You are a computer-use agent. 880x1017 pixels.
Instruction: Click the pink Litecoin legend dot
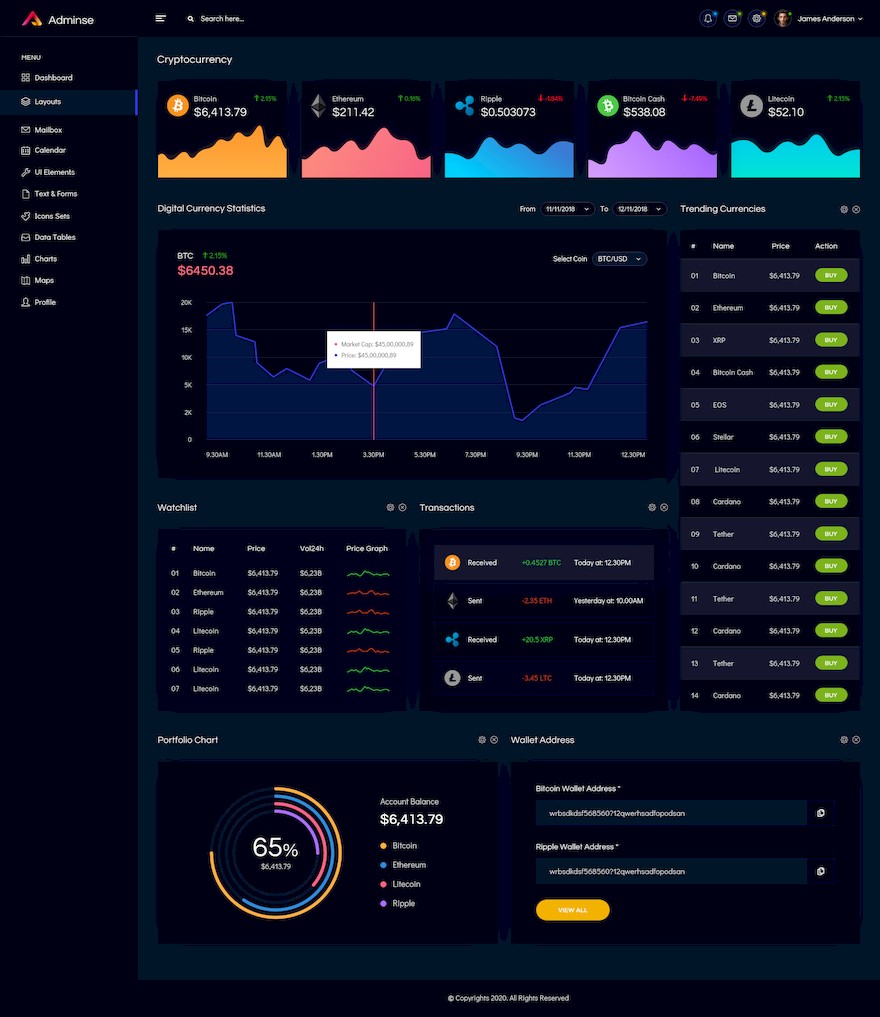[x=383, y=884]
